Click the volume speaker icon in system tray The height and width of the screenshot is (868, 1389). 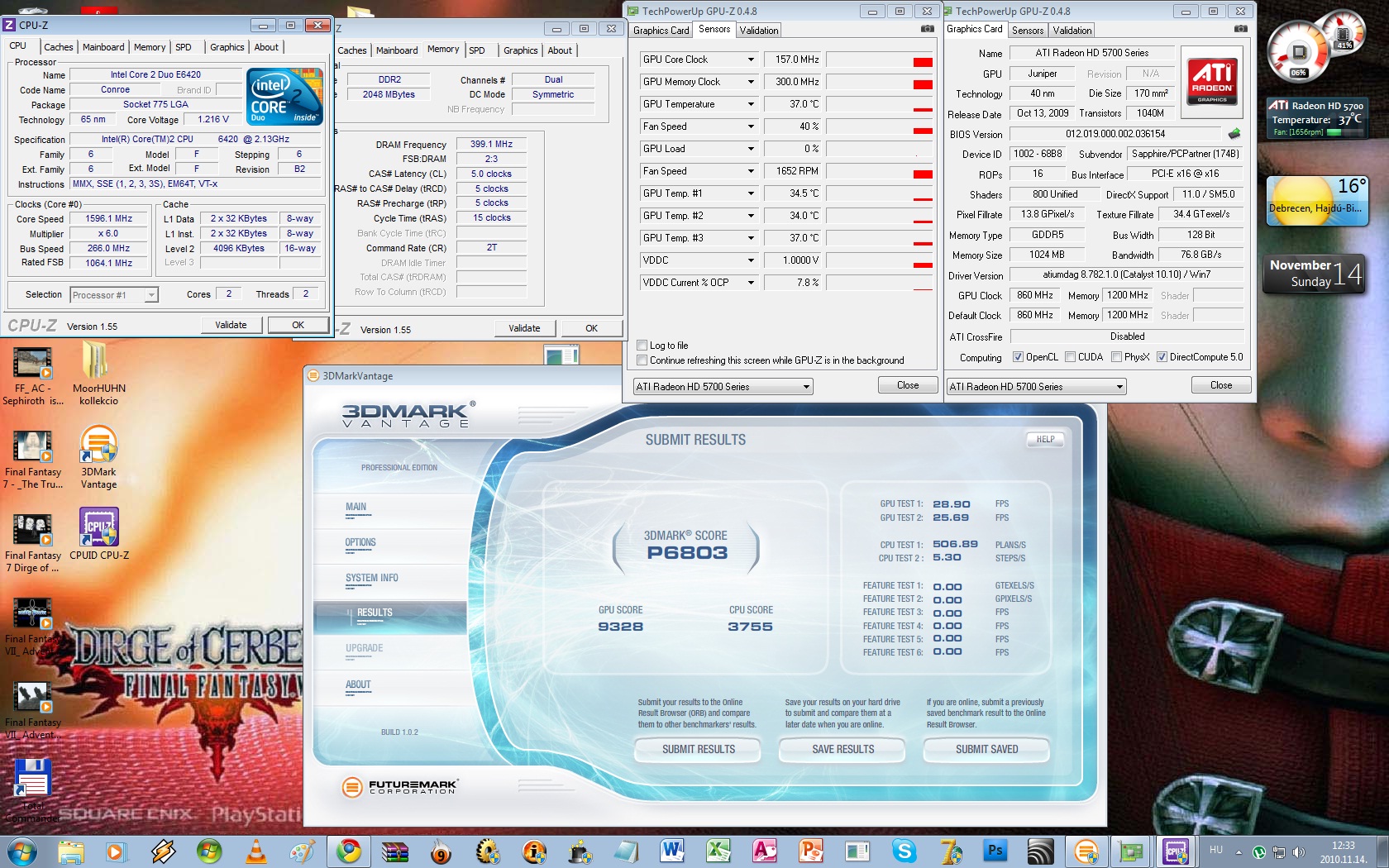(1298, 852)
